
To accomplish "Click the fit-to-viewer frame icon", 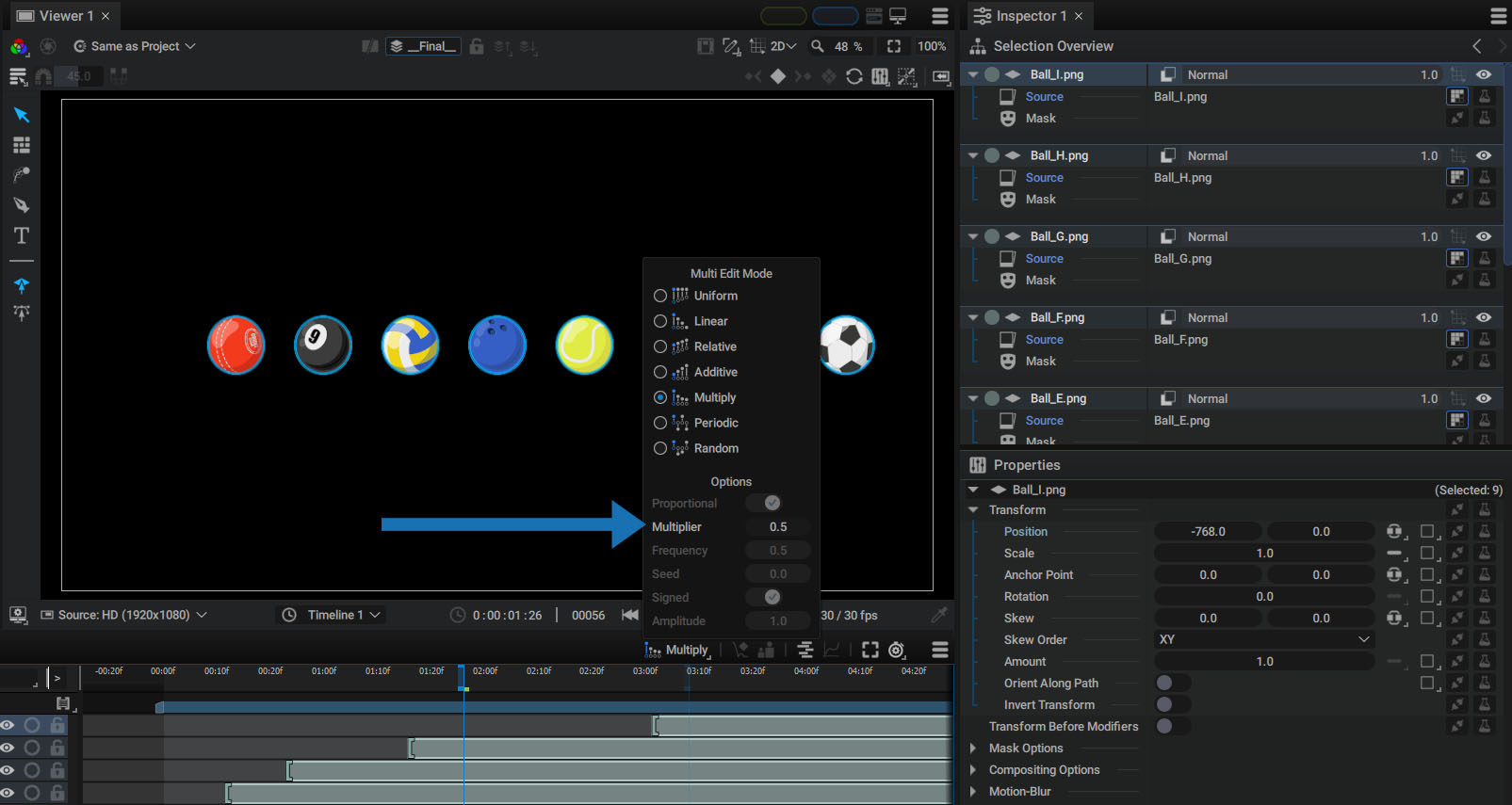I will click(x=894, y=46).
